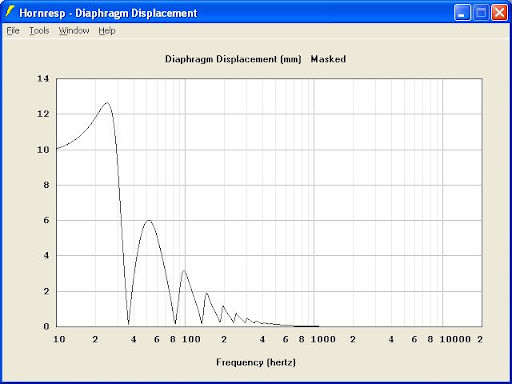Click the 'Diaphragm Displacement (mm)' chart title
The width and height of the screenshot is (512, 384).
pyautogui.click(x=233, y=59)
